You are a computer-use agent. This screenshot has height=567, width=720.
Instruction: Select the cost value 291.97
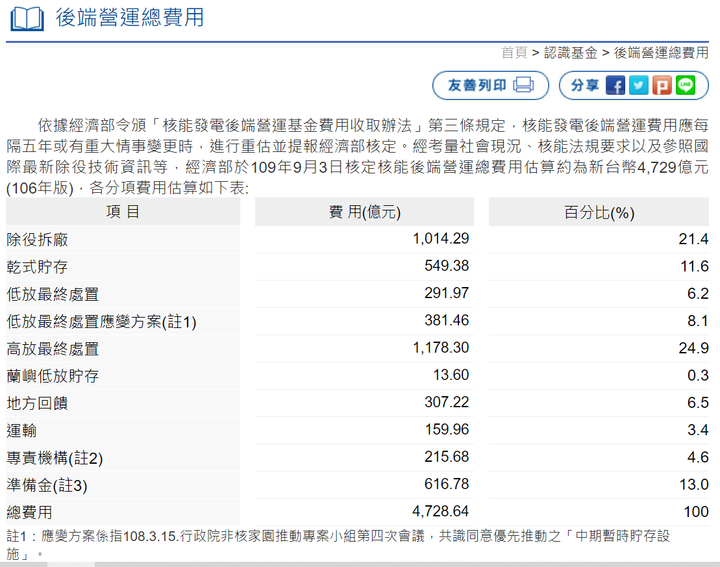447,292
